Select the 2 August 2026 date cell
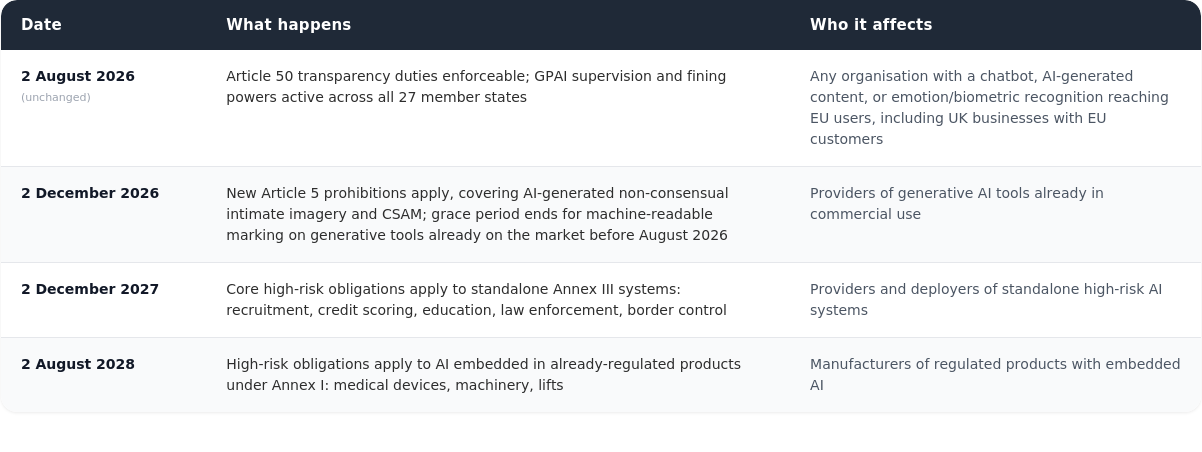Viewport: 1202px width, 452px height. (x=78, y=76)
